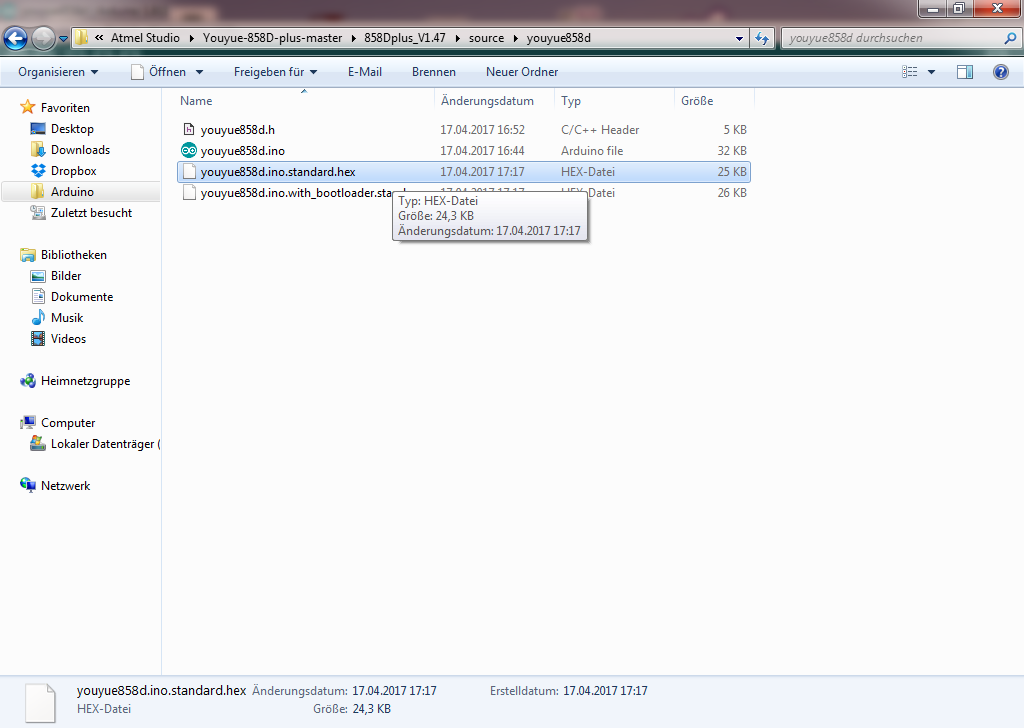Image resolution: width=1024 pixels, height=728 pixels.
Task: Open Heimnetzgruppe in navigation pane
Action: 85,381
